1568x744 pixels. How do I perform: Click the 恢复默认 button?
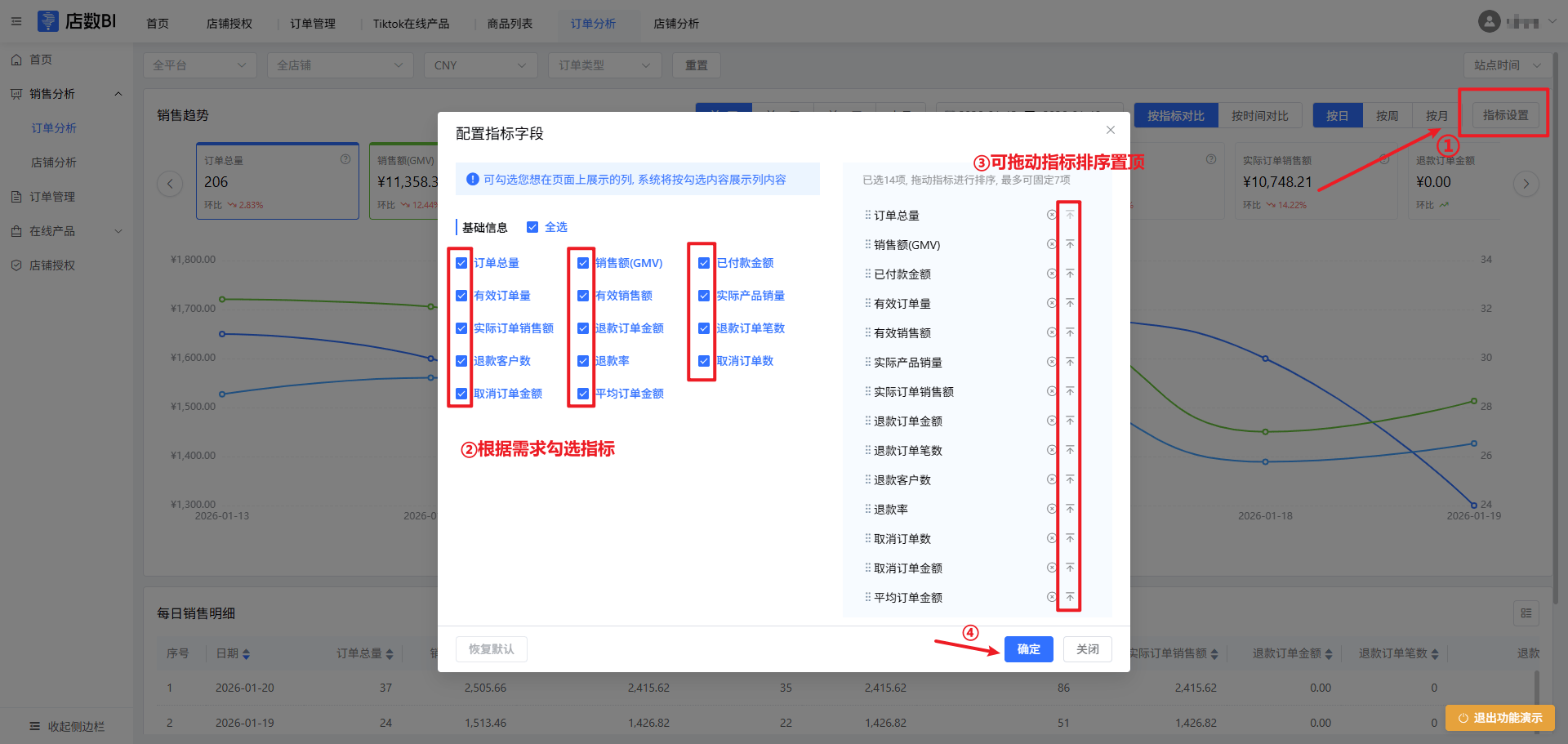coord(491,649)
